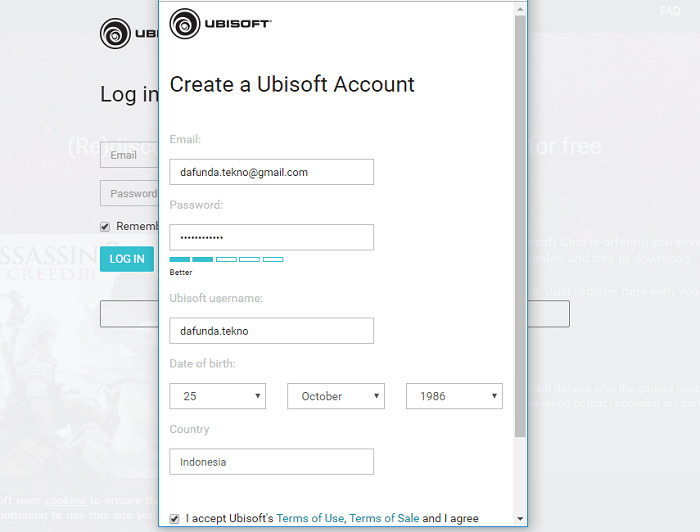Click the email field containing dafunda.tekno@gmail.com
The image size is (700, 532).
[271, 172]
